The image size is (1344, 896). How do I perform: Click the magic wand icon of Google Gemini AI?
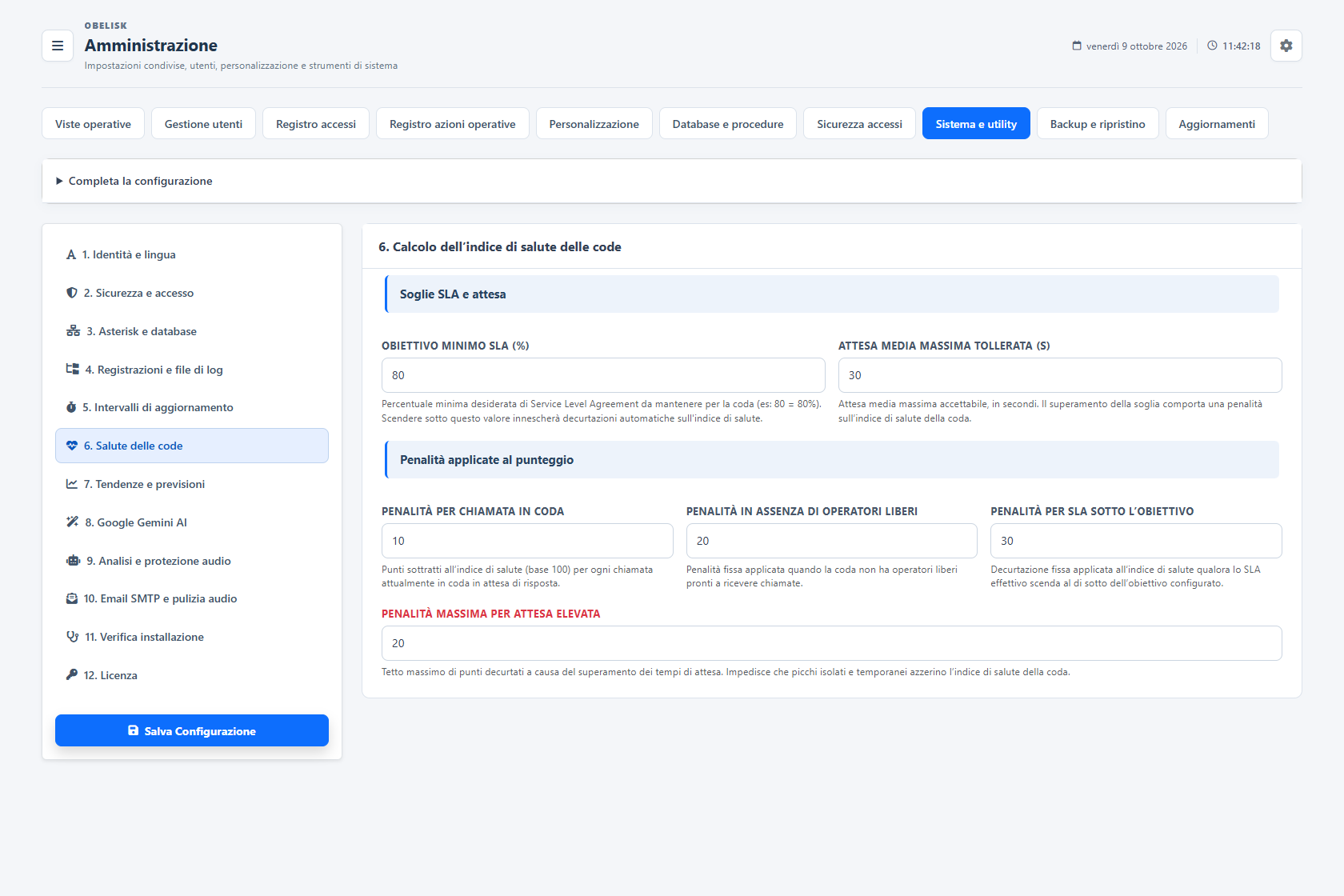[x=72, y=522]
